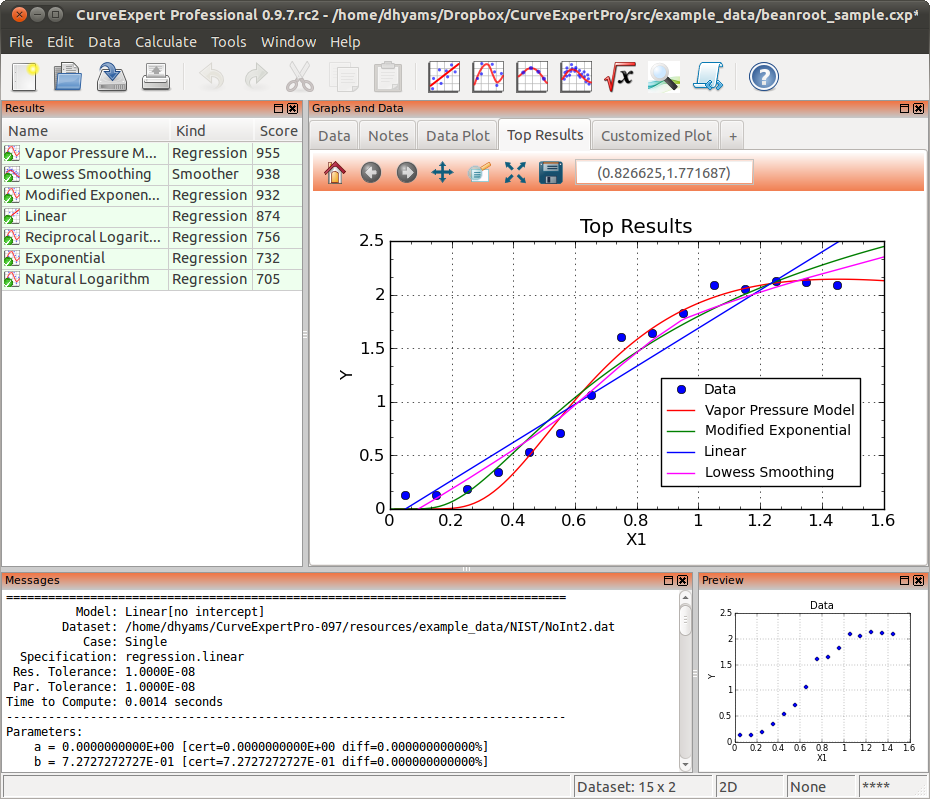Open a file with the folder icon
Image resolution: width=930 pixels, height=799 pixels.
tap(68, 77)
